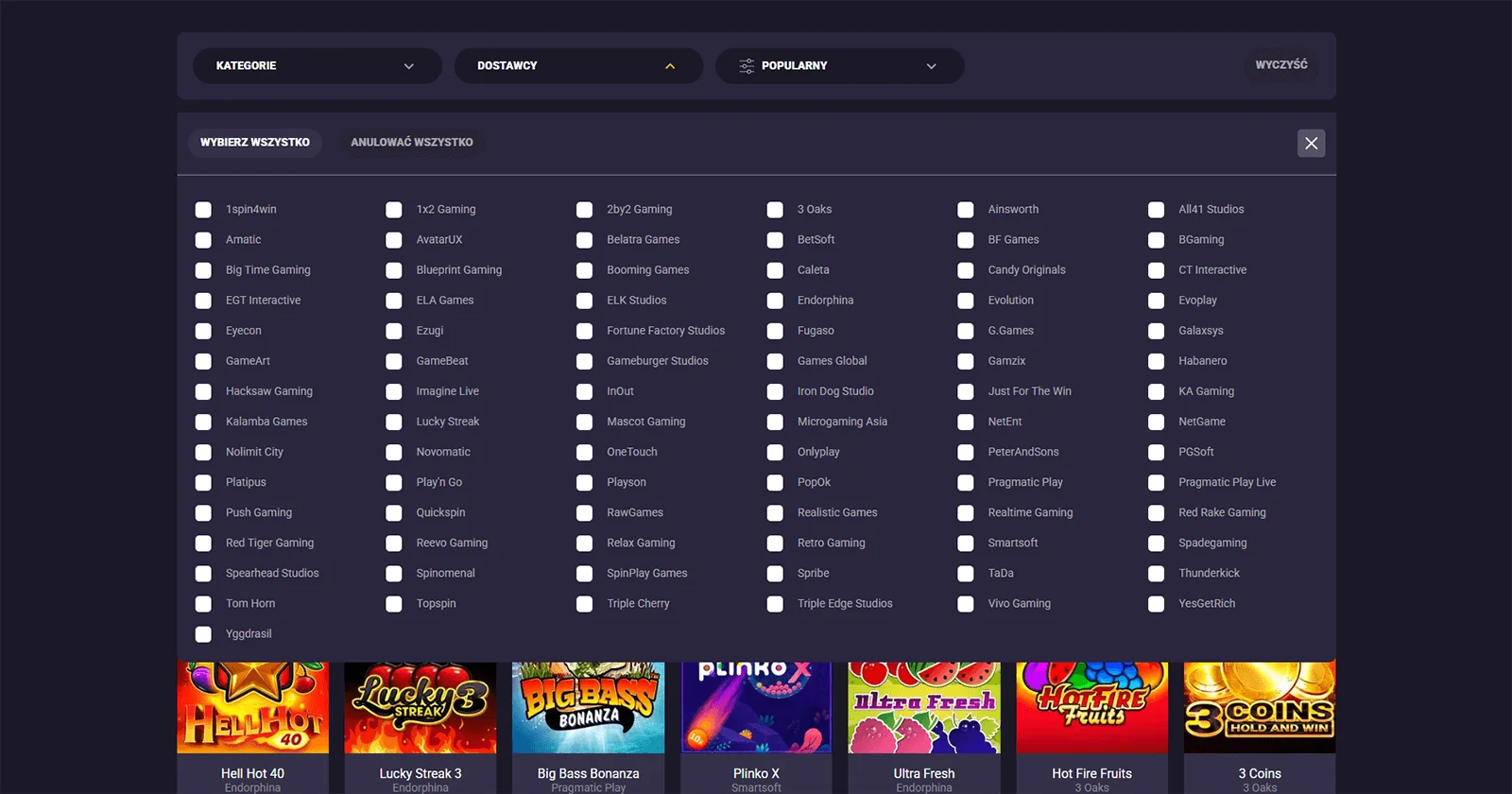Image resolution: width=1512 pixels, height=794 pixels.
Task: Select the Hacksaw Gaming checkbox
Action: pos(203,391)
